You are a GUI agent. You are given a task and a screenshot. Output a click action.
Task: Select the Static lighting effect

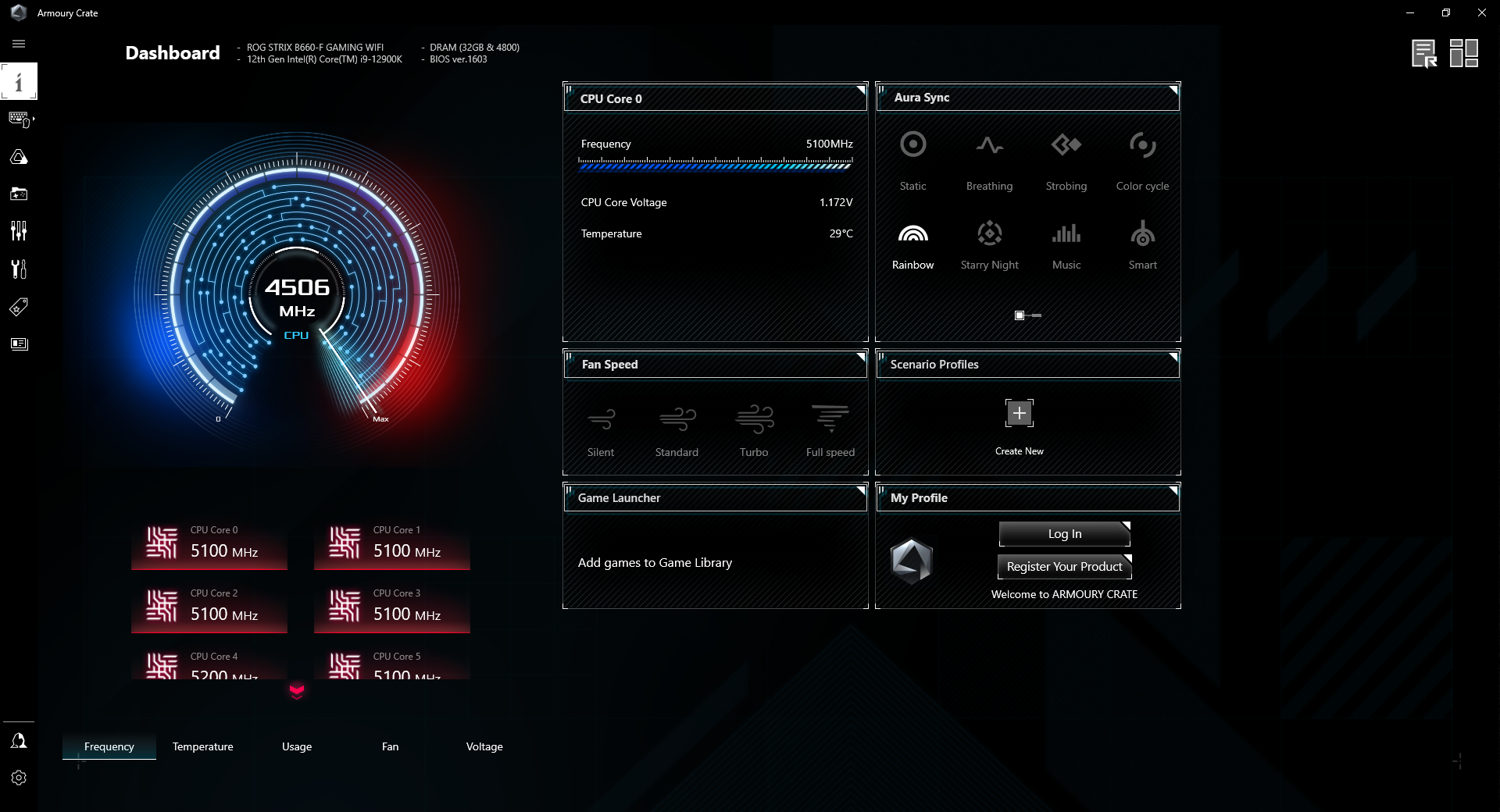point(912,161)
